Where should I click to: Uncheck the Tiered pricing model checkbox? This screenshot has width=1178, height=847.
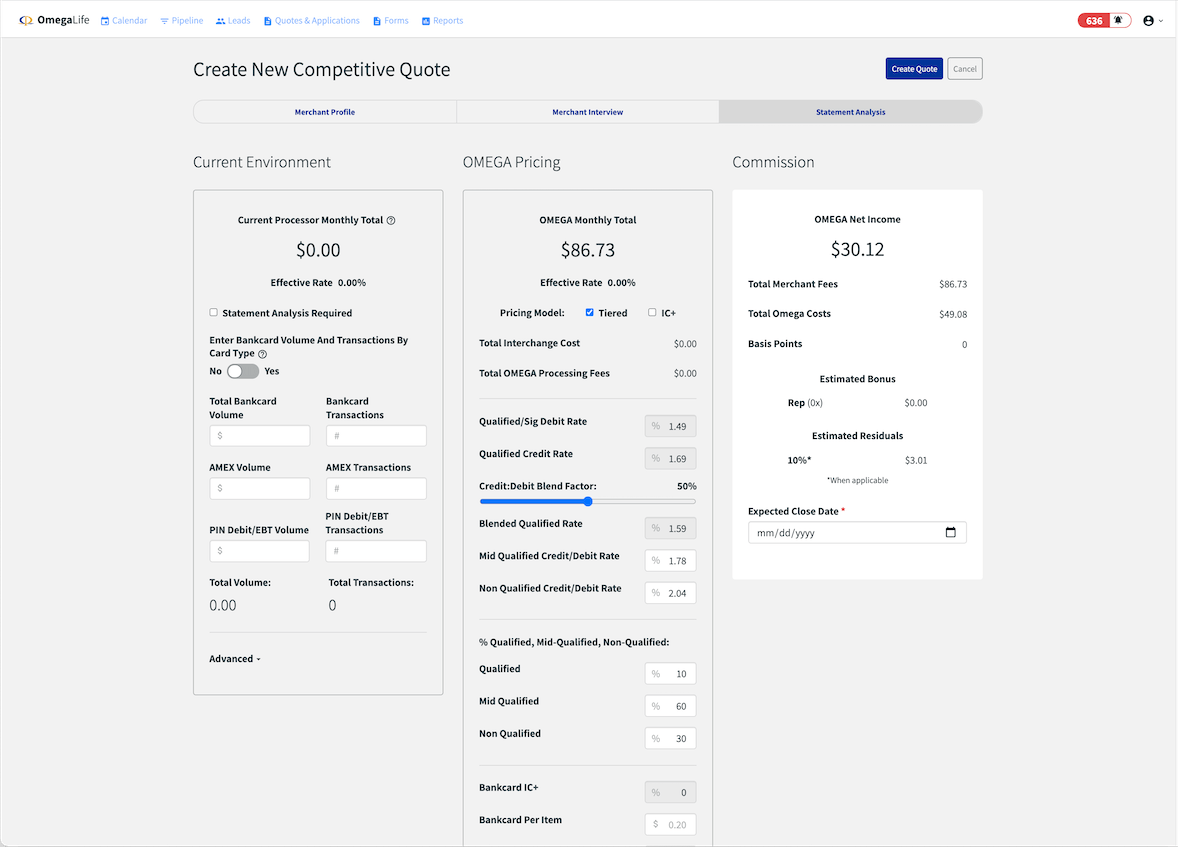[x=590, y=313]
